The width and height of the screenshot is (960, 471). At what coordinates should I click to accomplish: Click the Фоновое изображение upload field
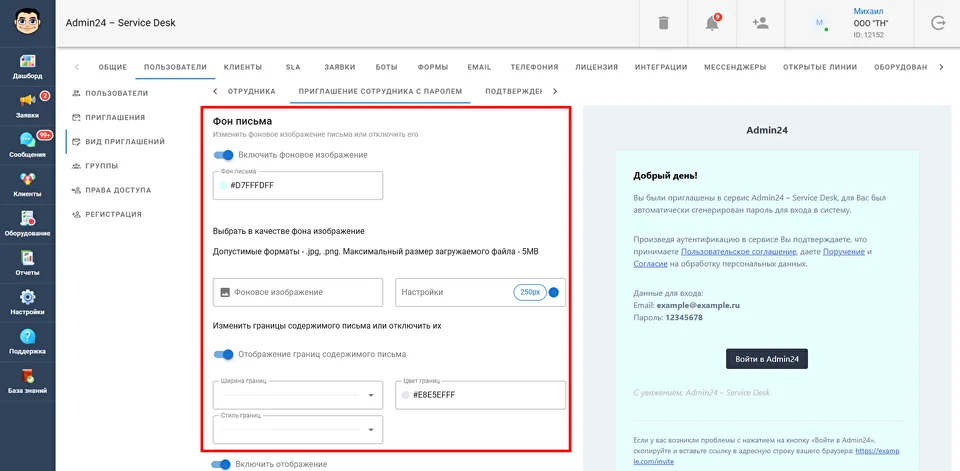pyautogui.click(x=298, y=292)
